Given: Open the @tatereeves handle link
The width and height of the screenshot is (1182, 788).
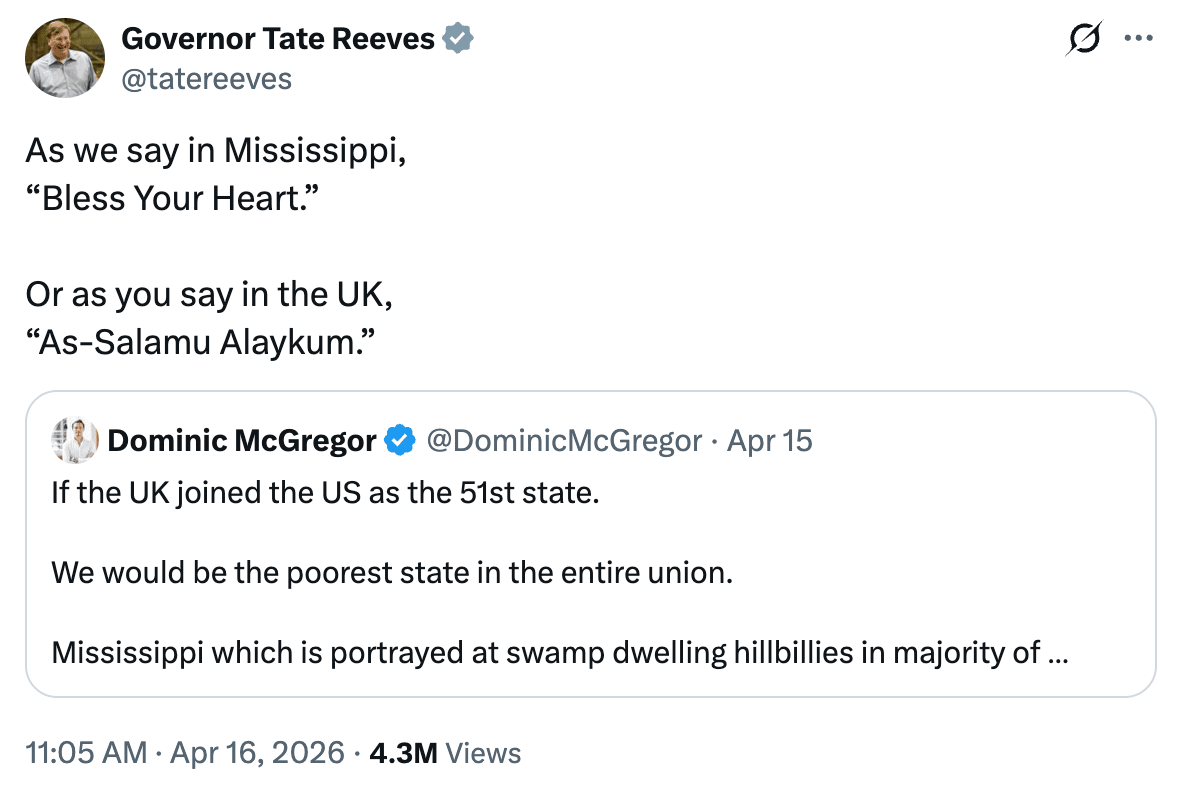Looking at the screenshot, I should pyautogui.click(x=206, y=78).
